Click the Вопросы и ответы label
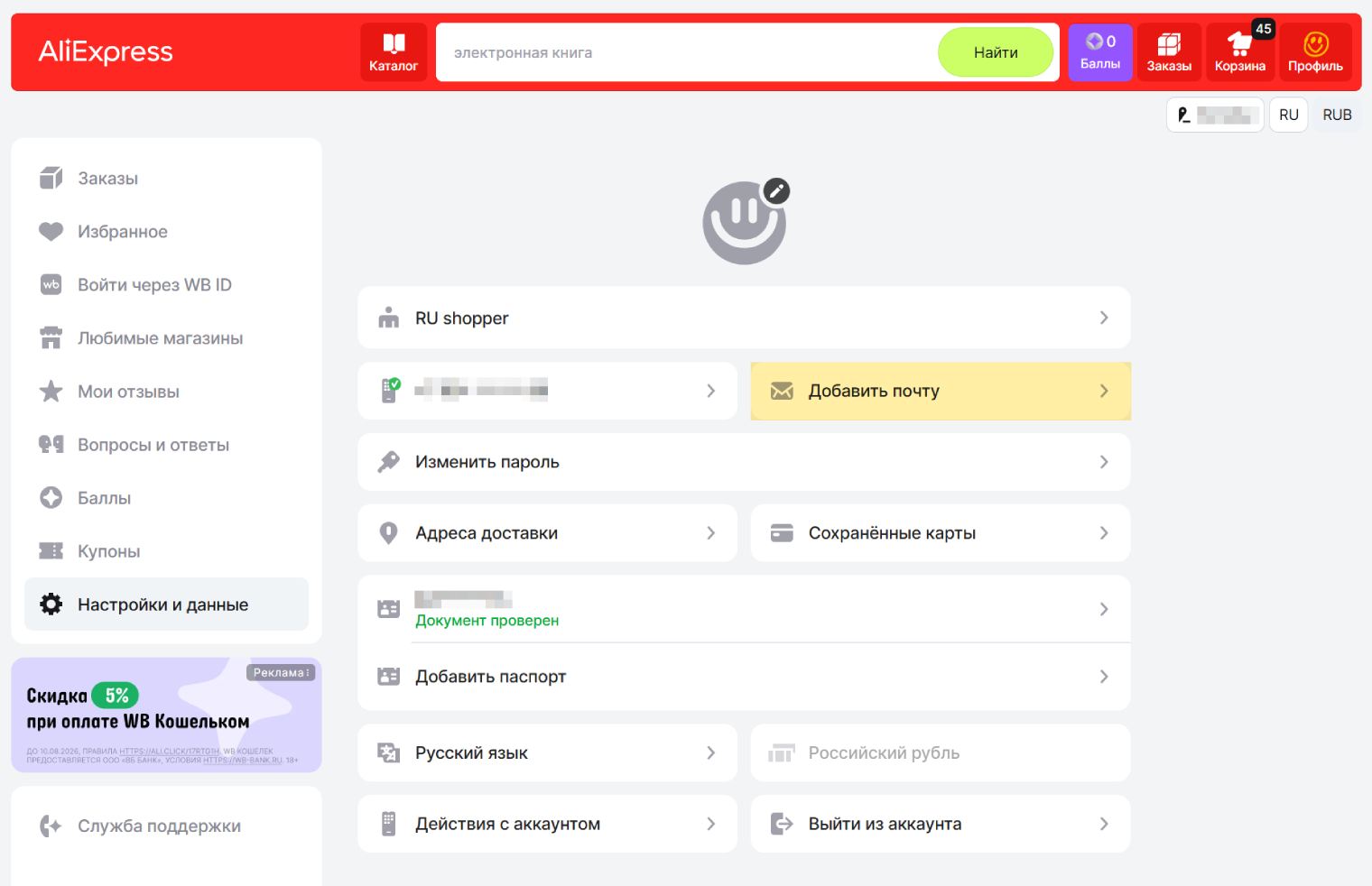Image resolution: width=1372 pixels, height=886 pixels. point(153,444)
